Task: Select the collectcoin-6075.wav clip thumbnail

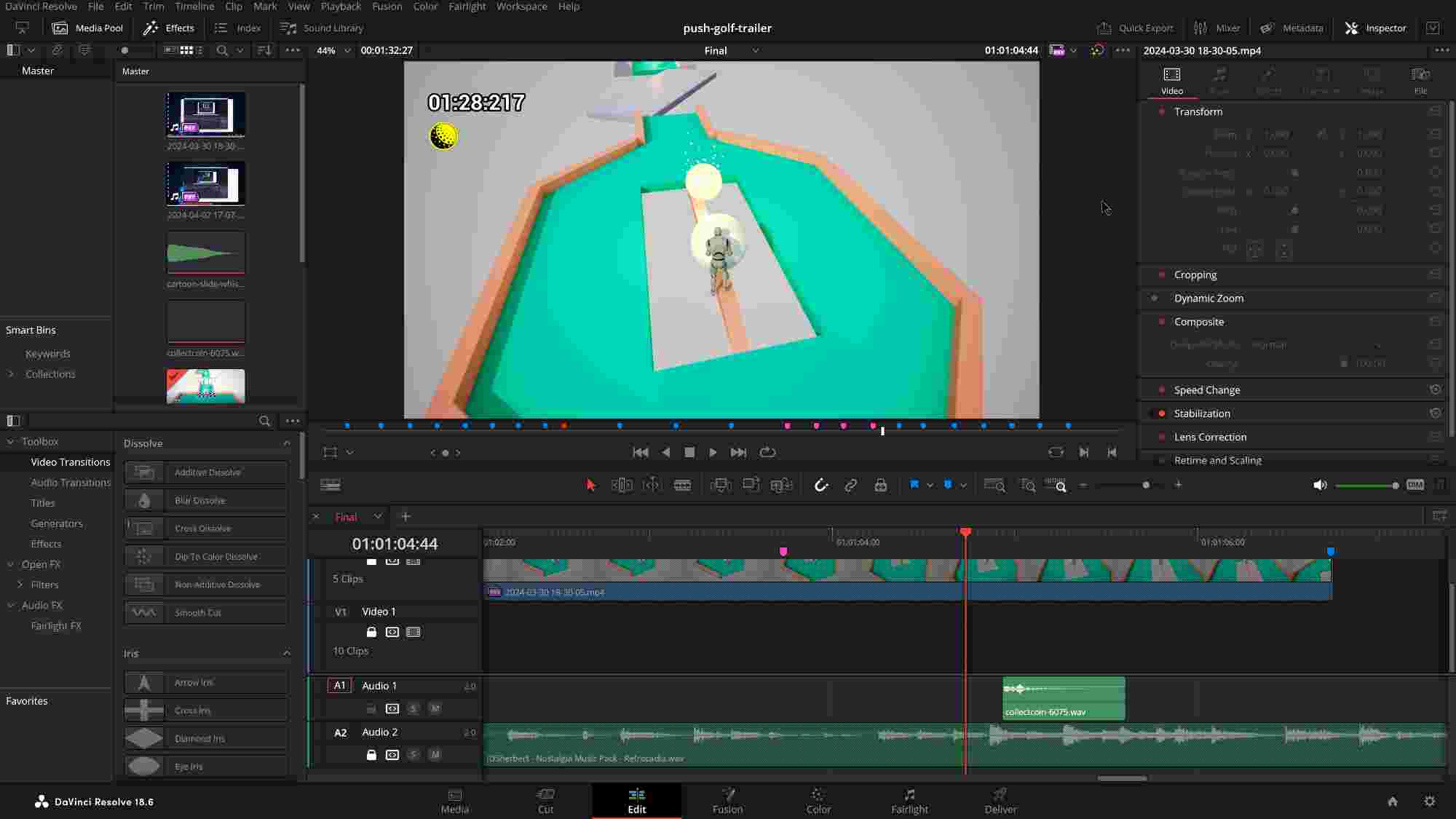Action: [x=206, y=322]
